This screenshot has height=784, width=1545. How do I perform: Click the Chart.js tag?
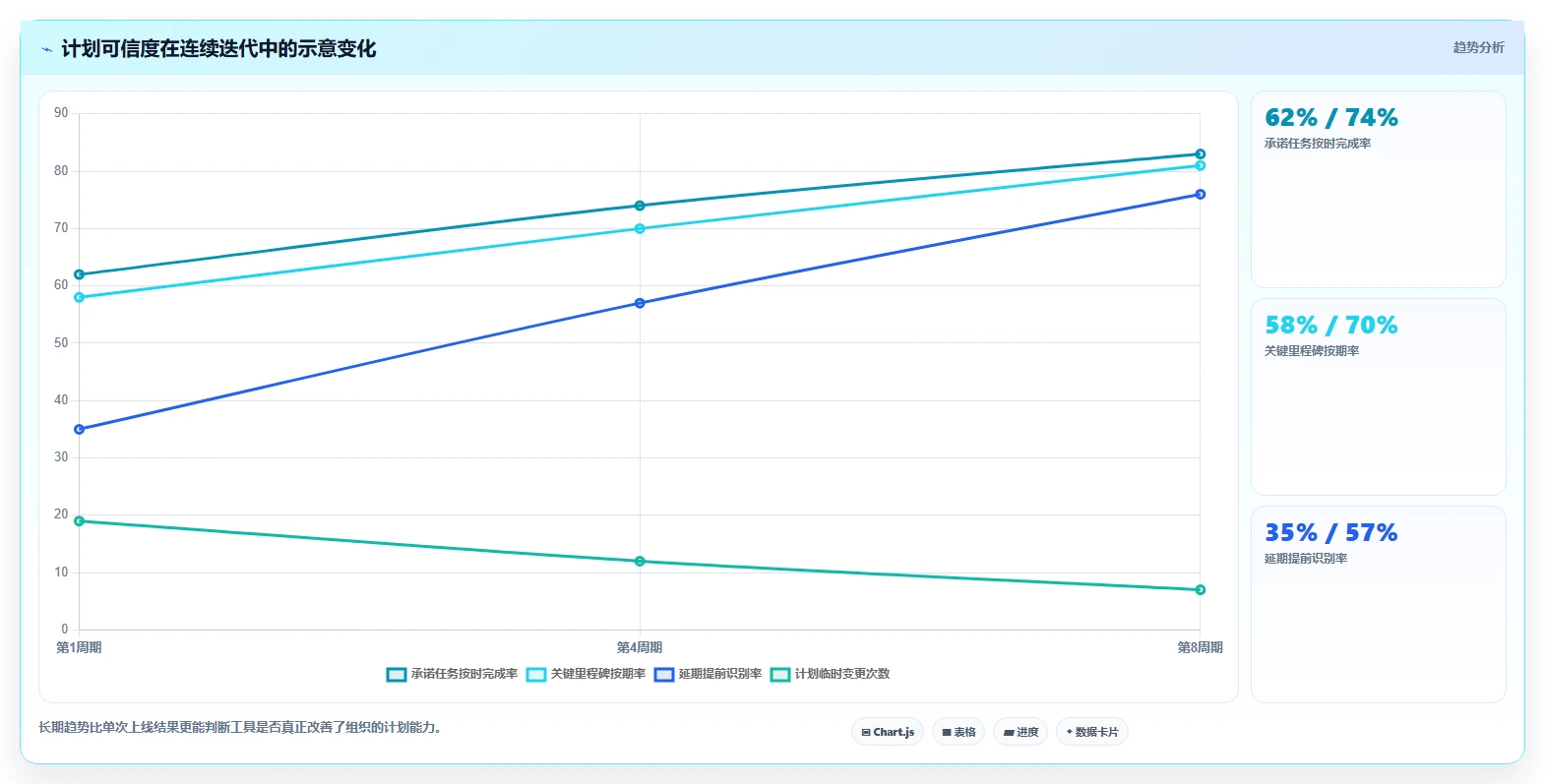(x=888, y=732)
